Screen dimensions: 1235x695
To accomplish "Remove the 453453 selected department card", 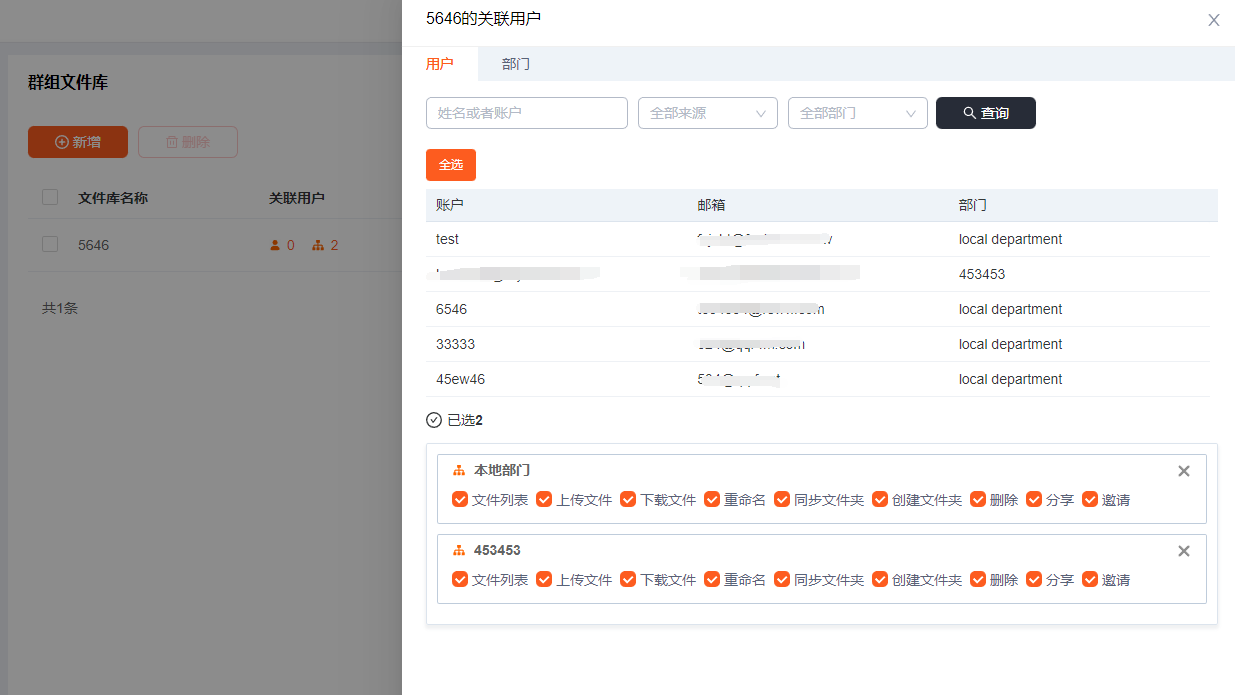I will click(x=1183, y=551).
